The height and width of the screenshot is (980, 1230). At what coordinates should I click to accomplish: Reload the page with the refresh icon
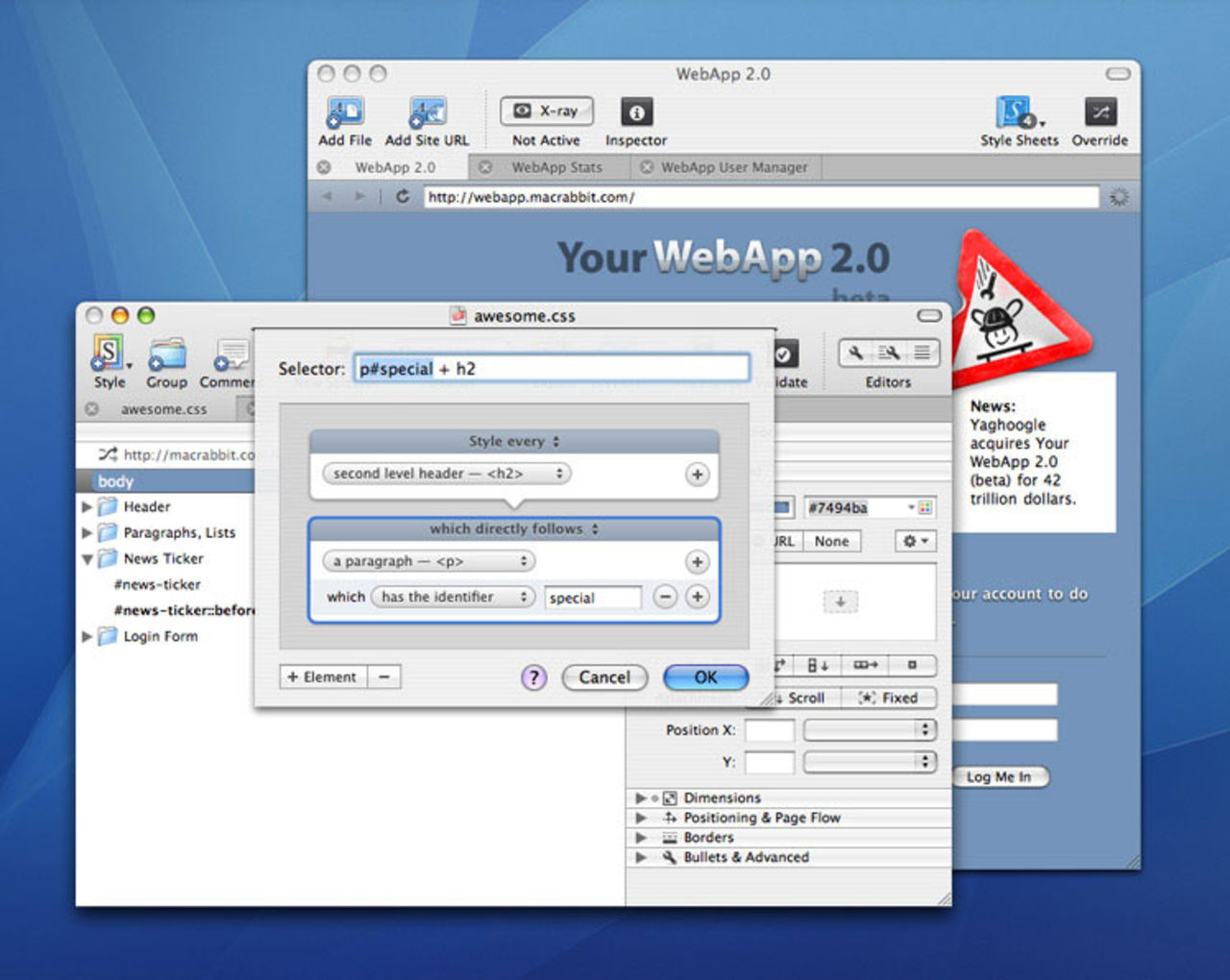(x=403, y=197)
